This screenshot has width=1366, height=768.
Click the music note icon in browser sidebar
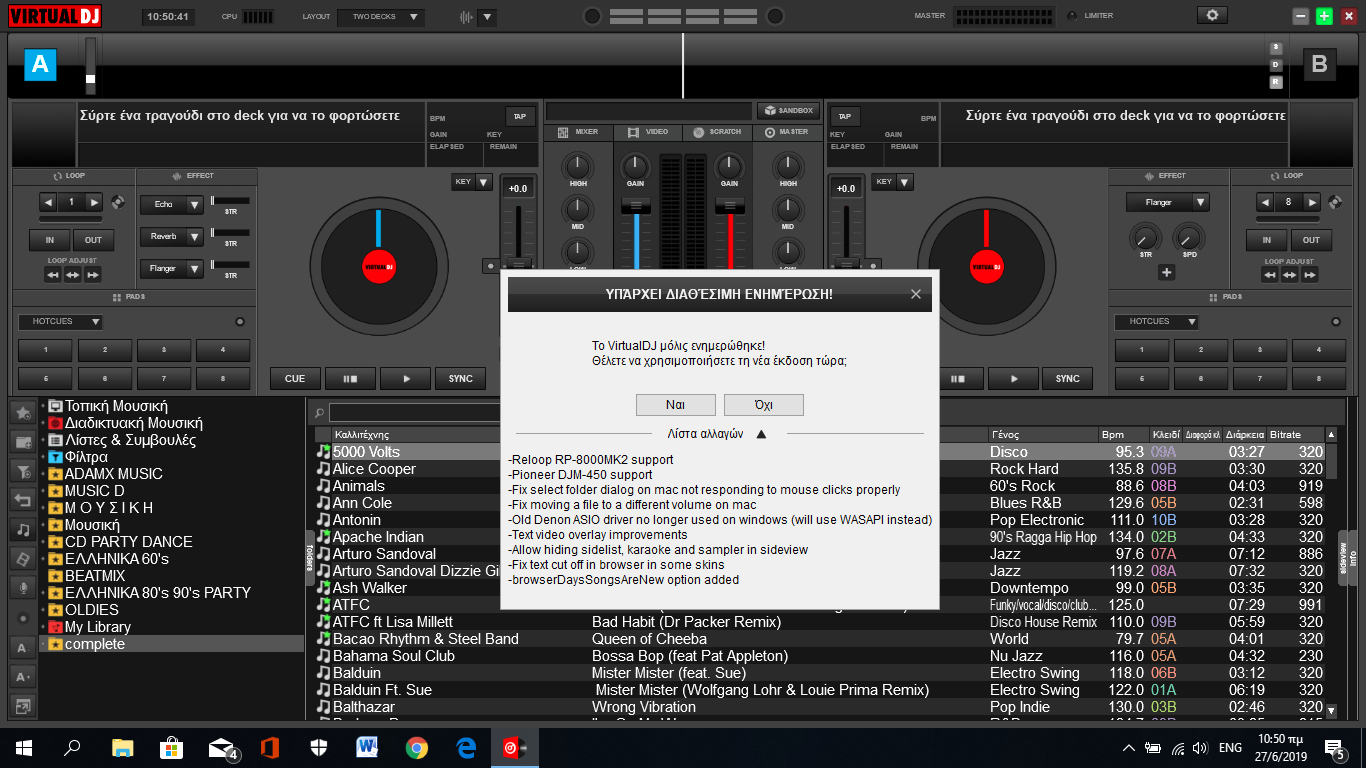23,528
